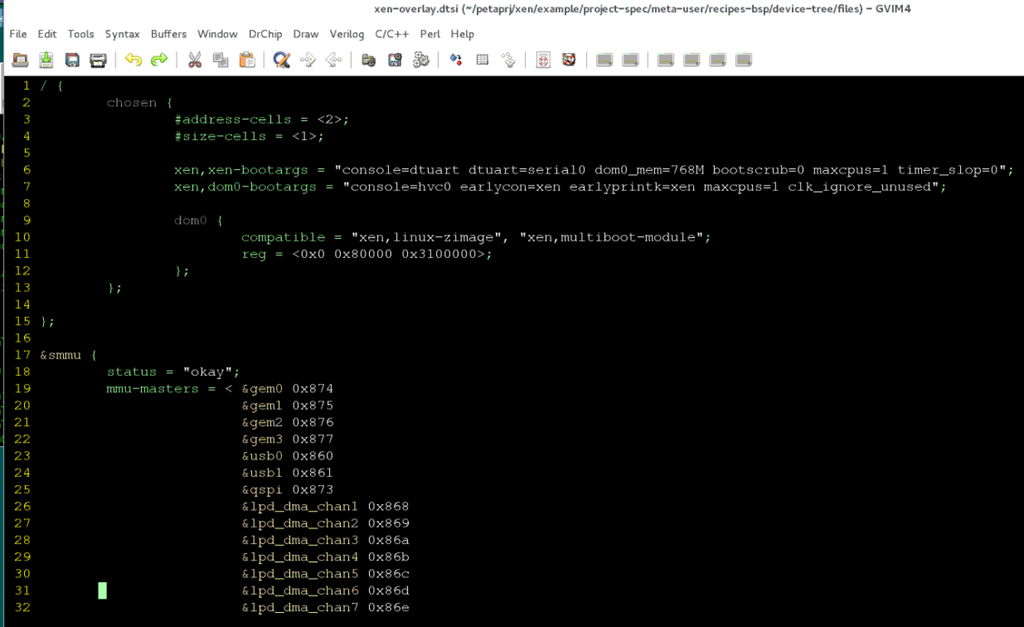Click "dom0_mem=768M" in the bootargs string
This screenshot has height=627, width=1024.
[649, 170]
